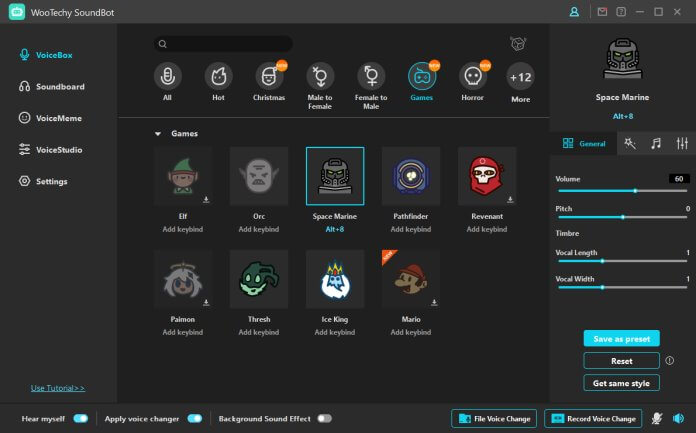
Task: Click the Volume value field showing 60
Action: (x=679, y=179)
